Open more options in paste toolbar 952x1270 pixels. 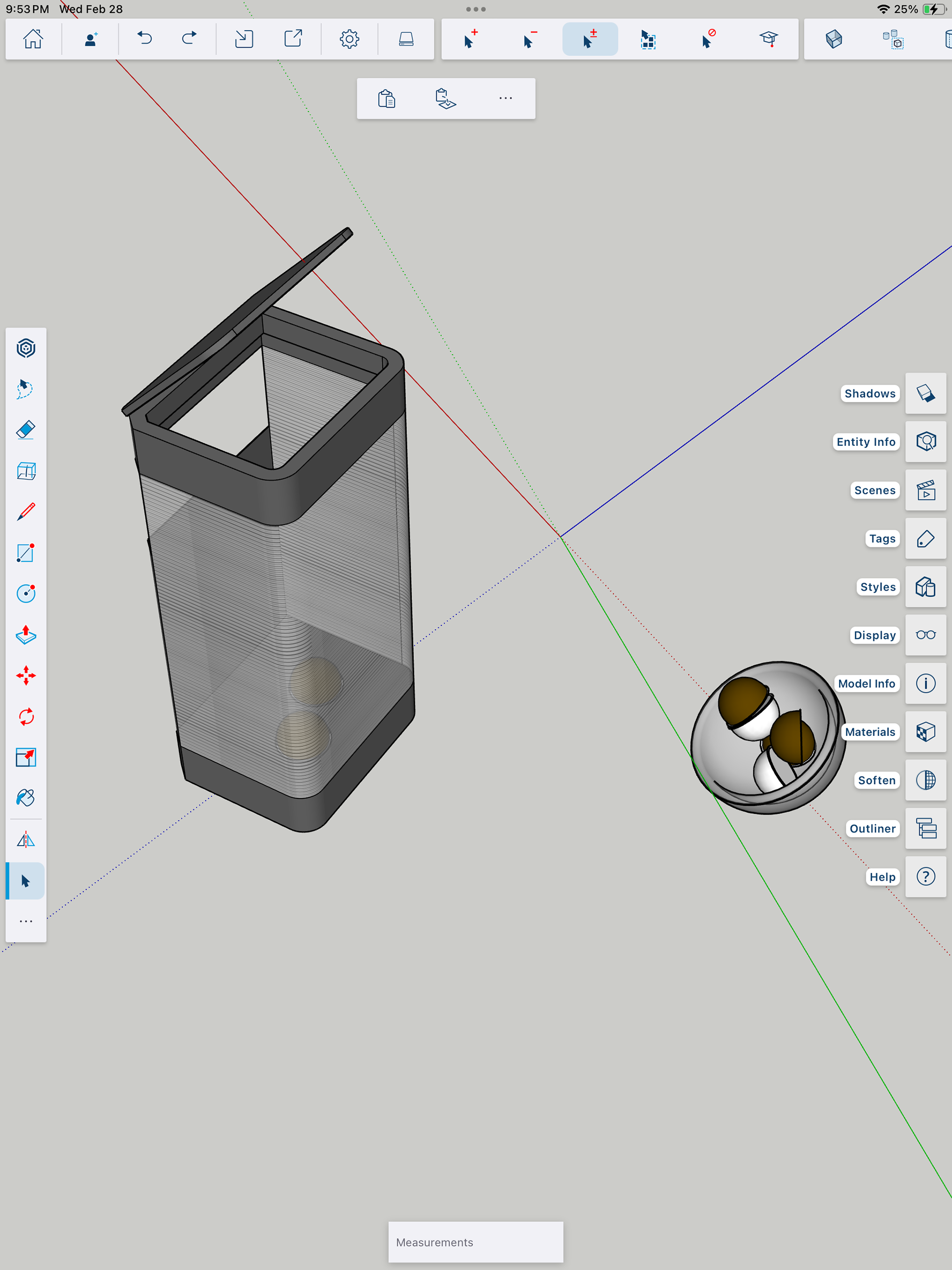click(x=505, y=99)
